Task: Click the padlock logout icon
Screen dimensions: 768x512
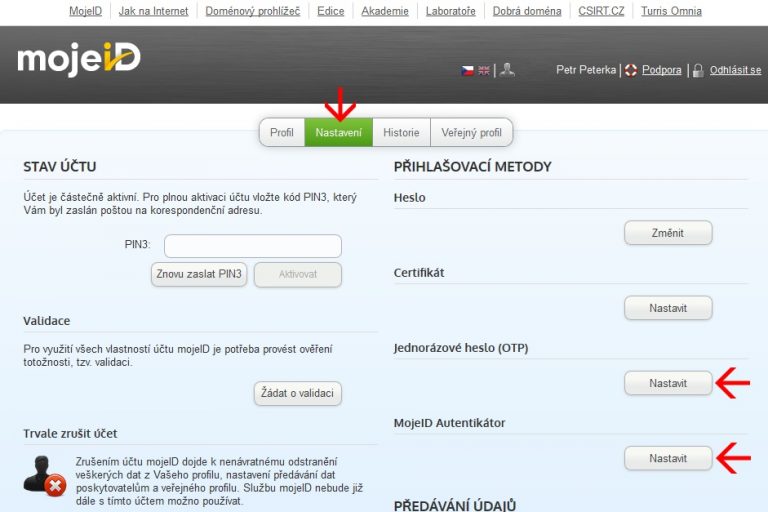Action: pos(698,71)
